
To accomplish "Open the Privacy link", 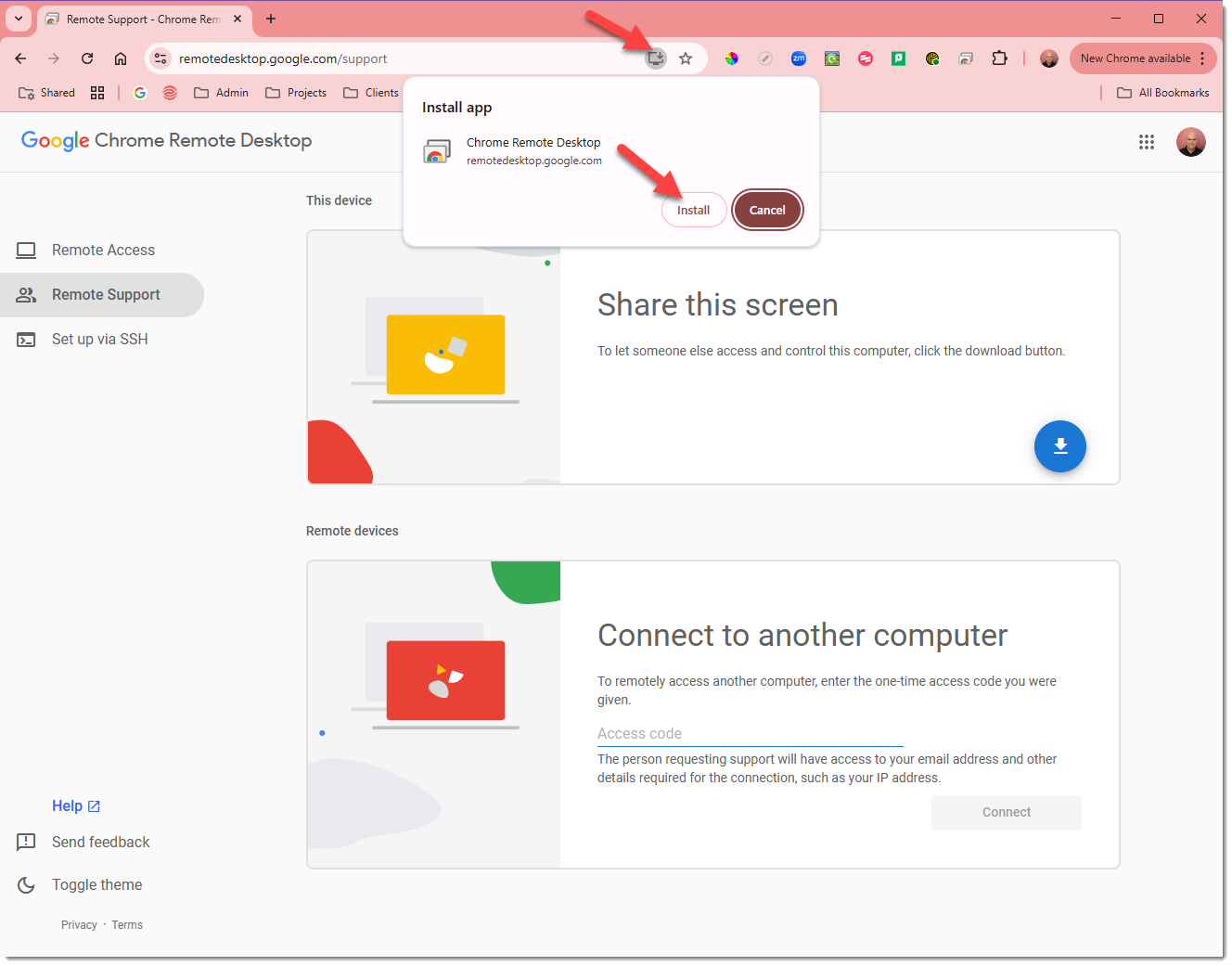I will point(79,925).
